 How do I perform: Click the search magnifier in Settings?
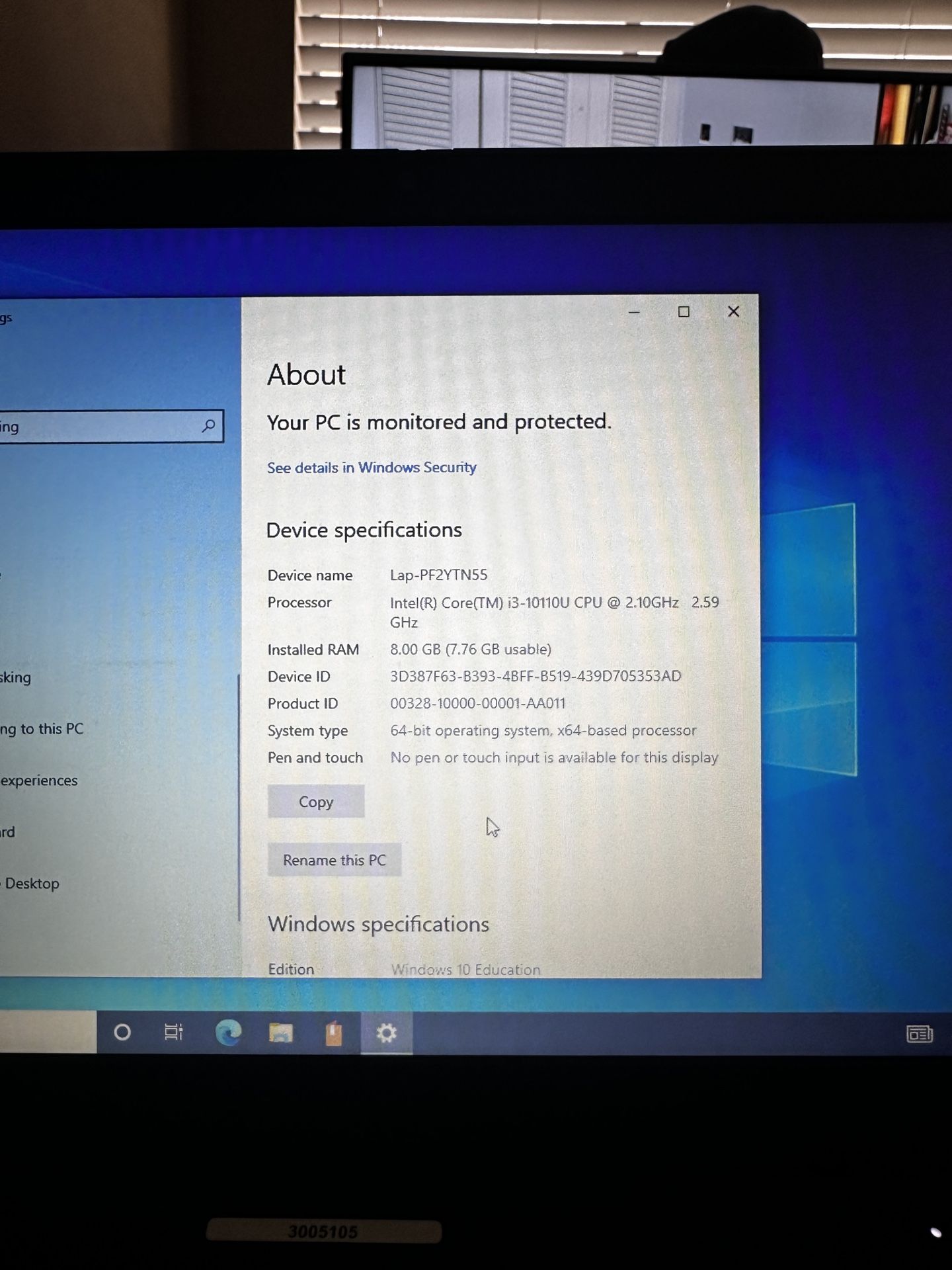[208, 426]
